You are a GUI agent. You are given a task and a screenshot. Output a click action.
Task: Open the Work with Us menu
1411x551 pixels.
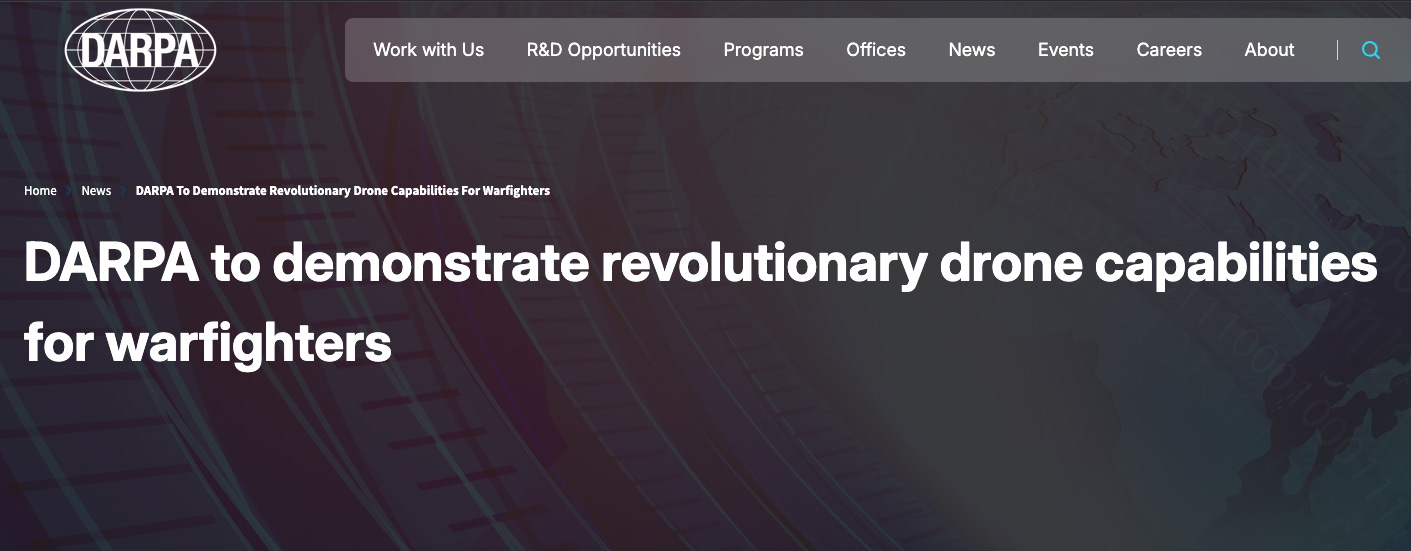[x=428, y=50]
